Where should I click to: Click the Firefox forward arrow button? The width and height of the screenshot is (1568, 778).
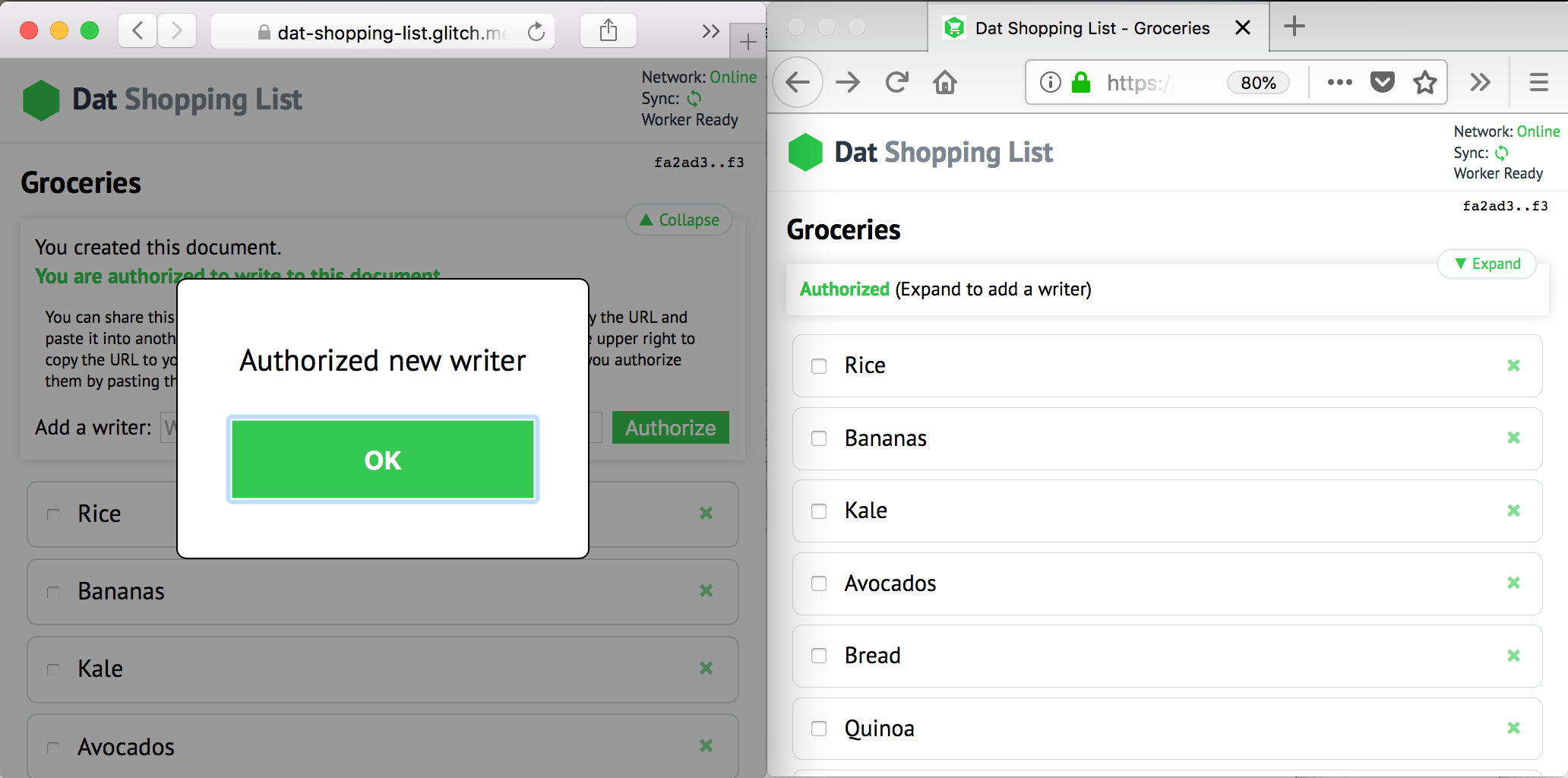pyautogui.click(x=848, y=82)
